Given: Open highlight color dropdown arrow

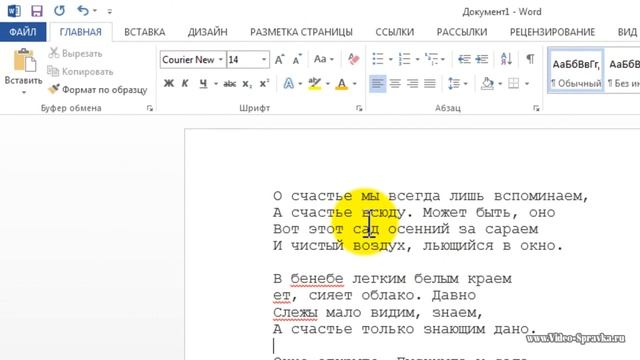Looking at the screenshot, I should [327, 84].
